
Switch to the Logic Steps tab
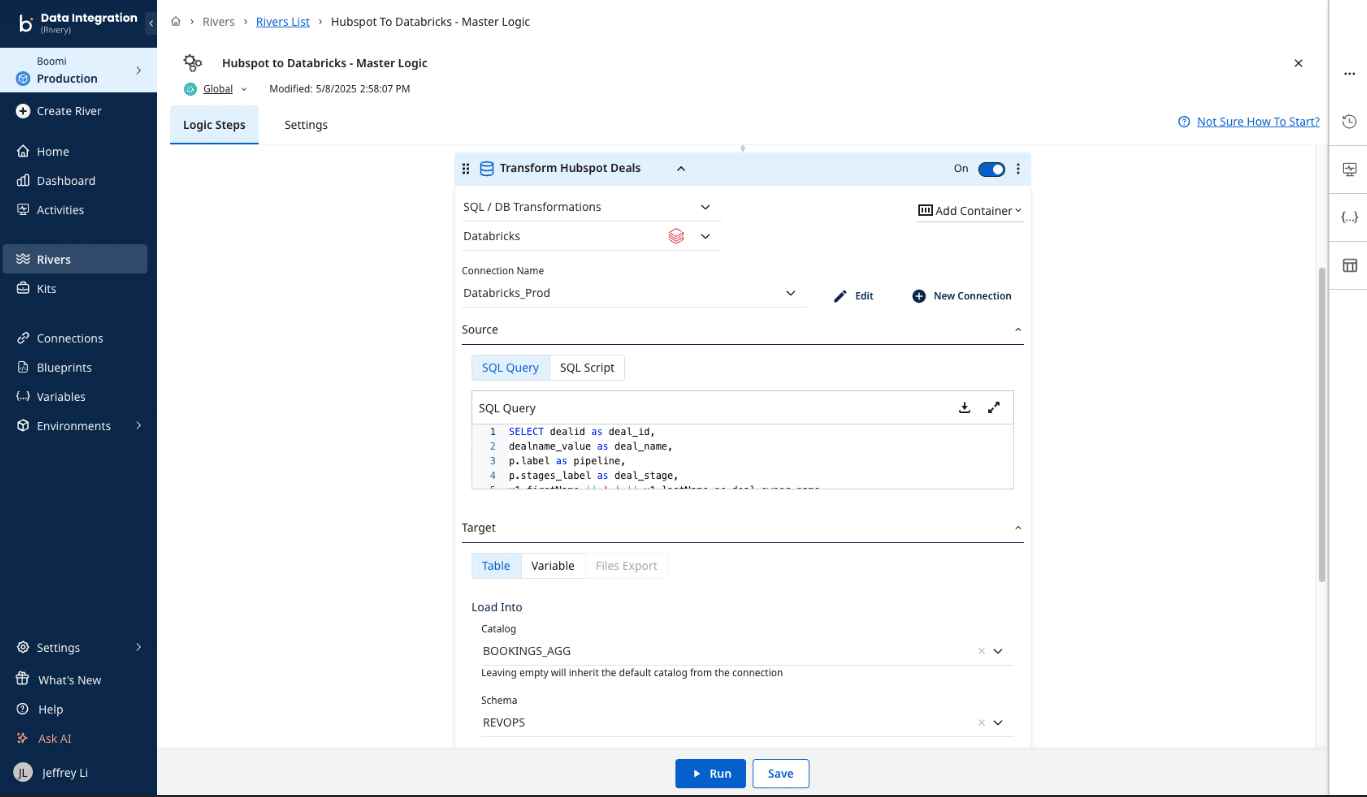[214, 125]
